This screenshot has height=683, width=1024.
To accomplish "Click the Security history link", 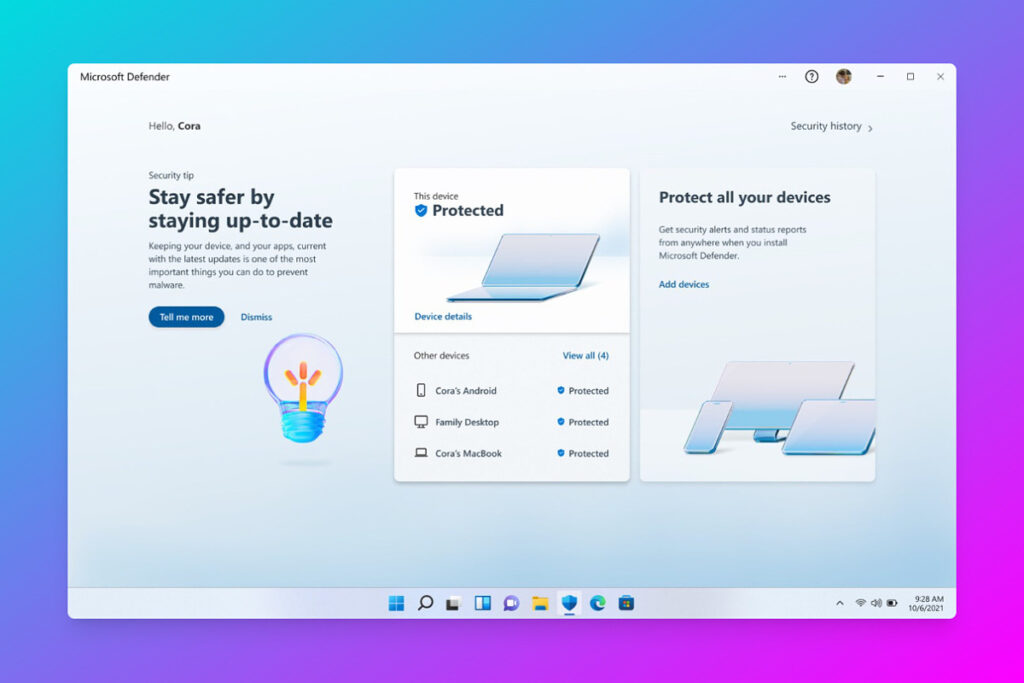I will [x=826, y=126].
